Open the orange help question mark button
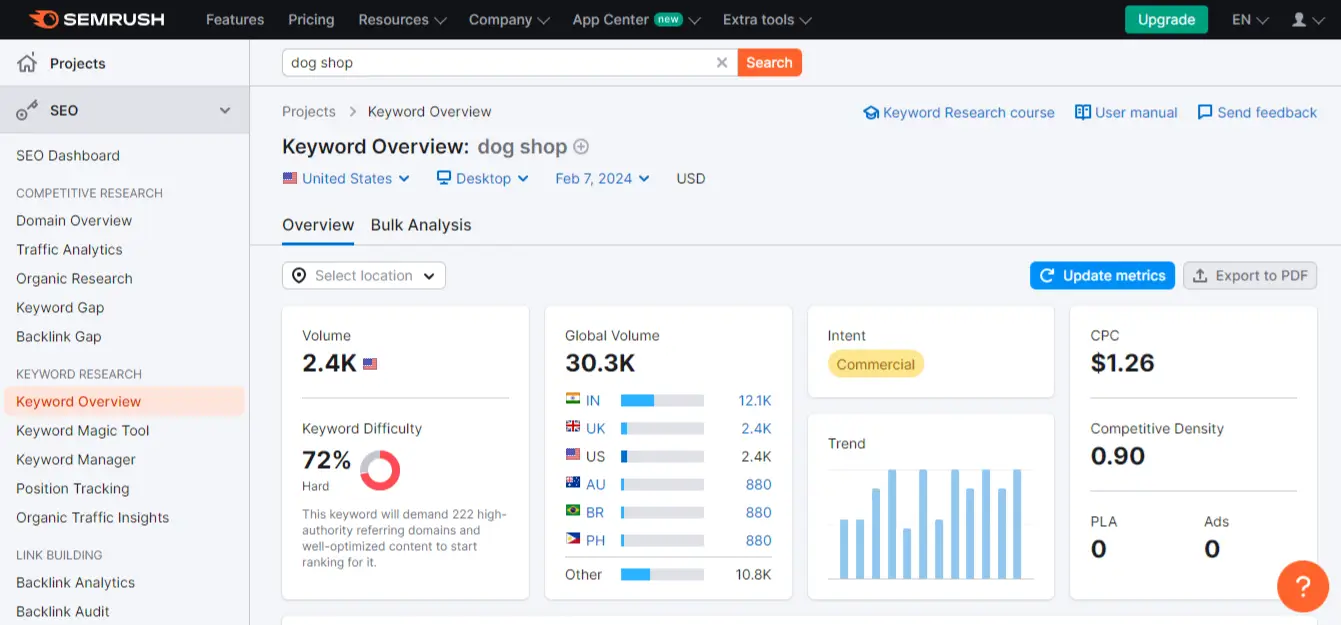Image resolution: width=1341 pixels, height=625 pixels. coord(1303,585)
